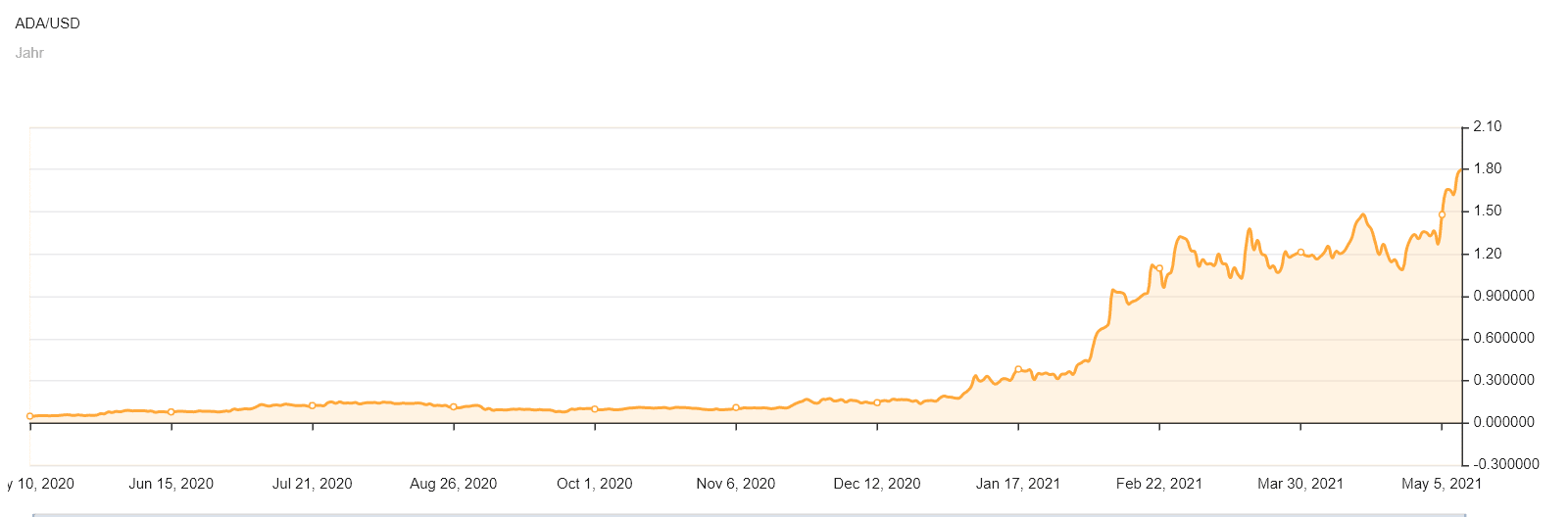Select the Feb 22, 2021 date axis label
1568x517 pixels.
tap(1159, 484)
